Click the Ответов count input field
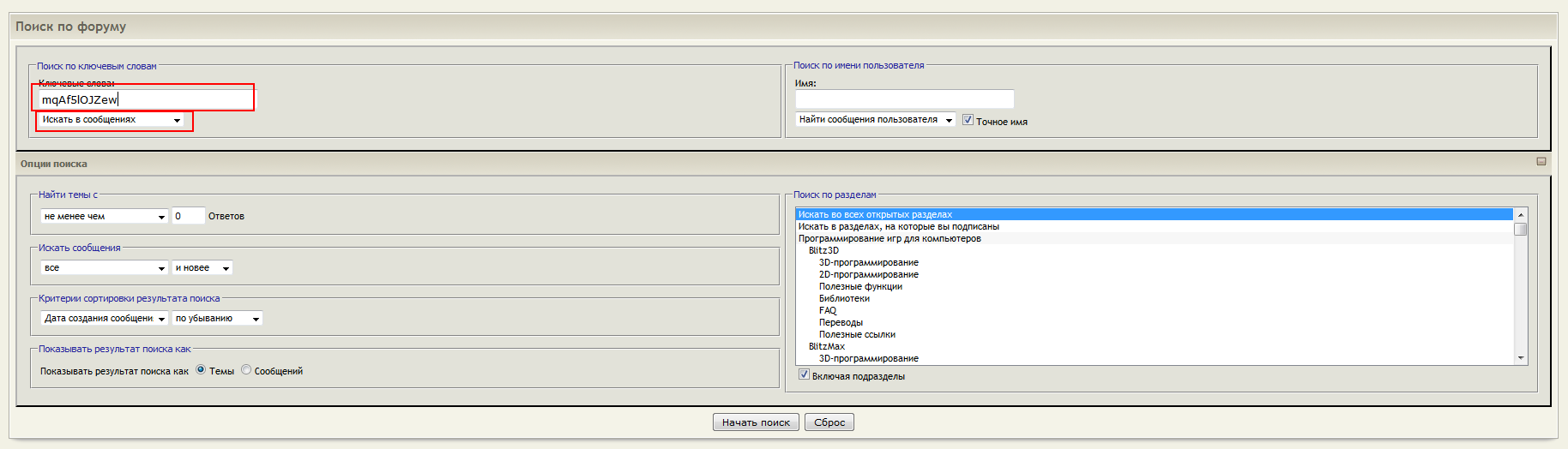Image resolution: width=1568 pixels, height=449 pixels. (188, 216)
